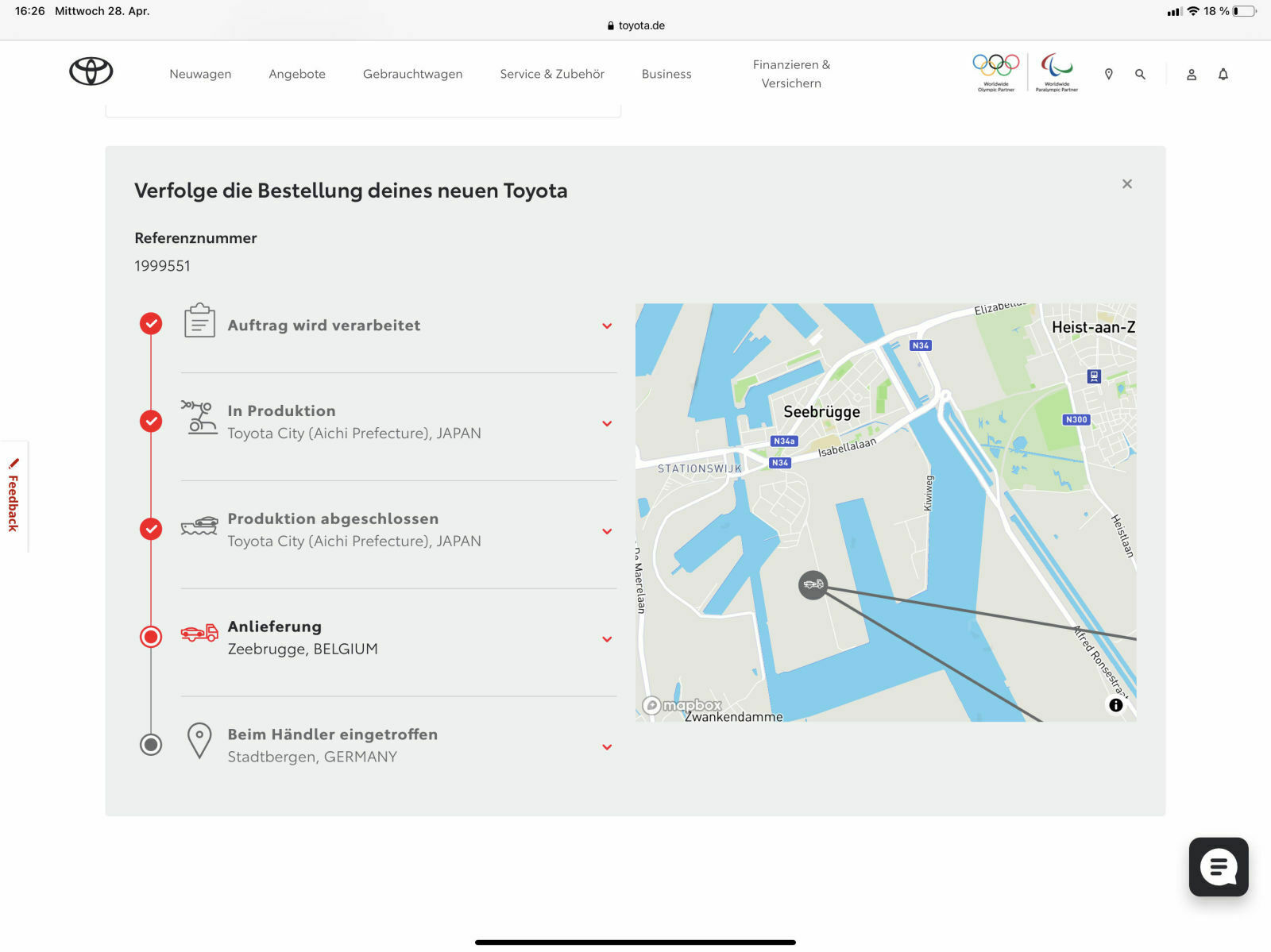Open the Gebrauchtwagen menu
Image resolution: width=1271 pixels, height=952 pixels.
pos(412,74)
